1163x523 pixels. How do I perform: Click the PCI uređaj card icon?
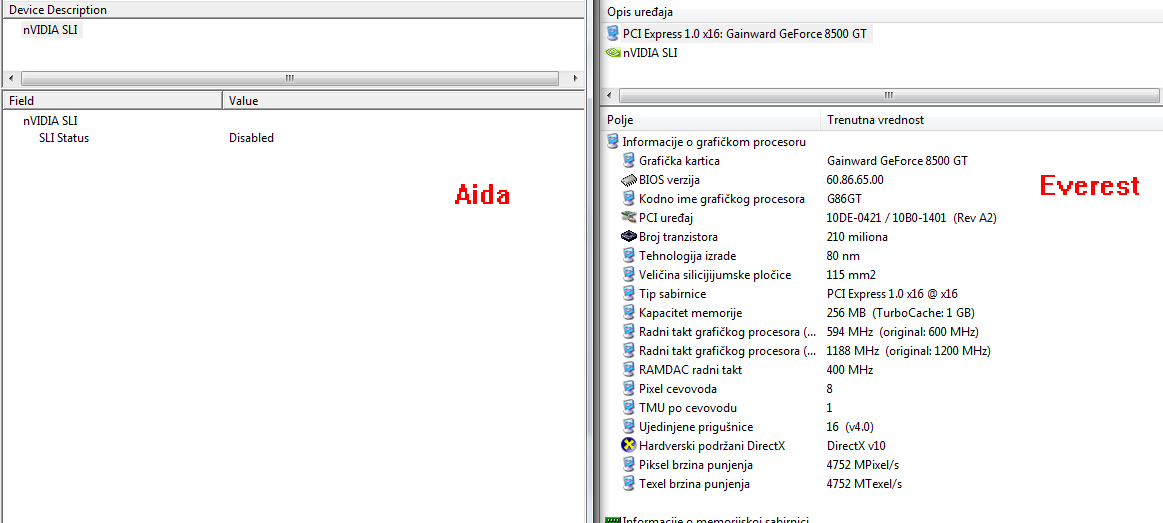[x=628, y=218]
